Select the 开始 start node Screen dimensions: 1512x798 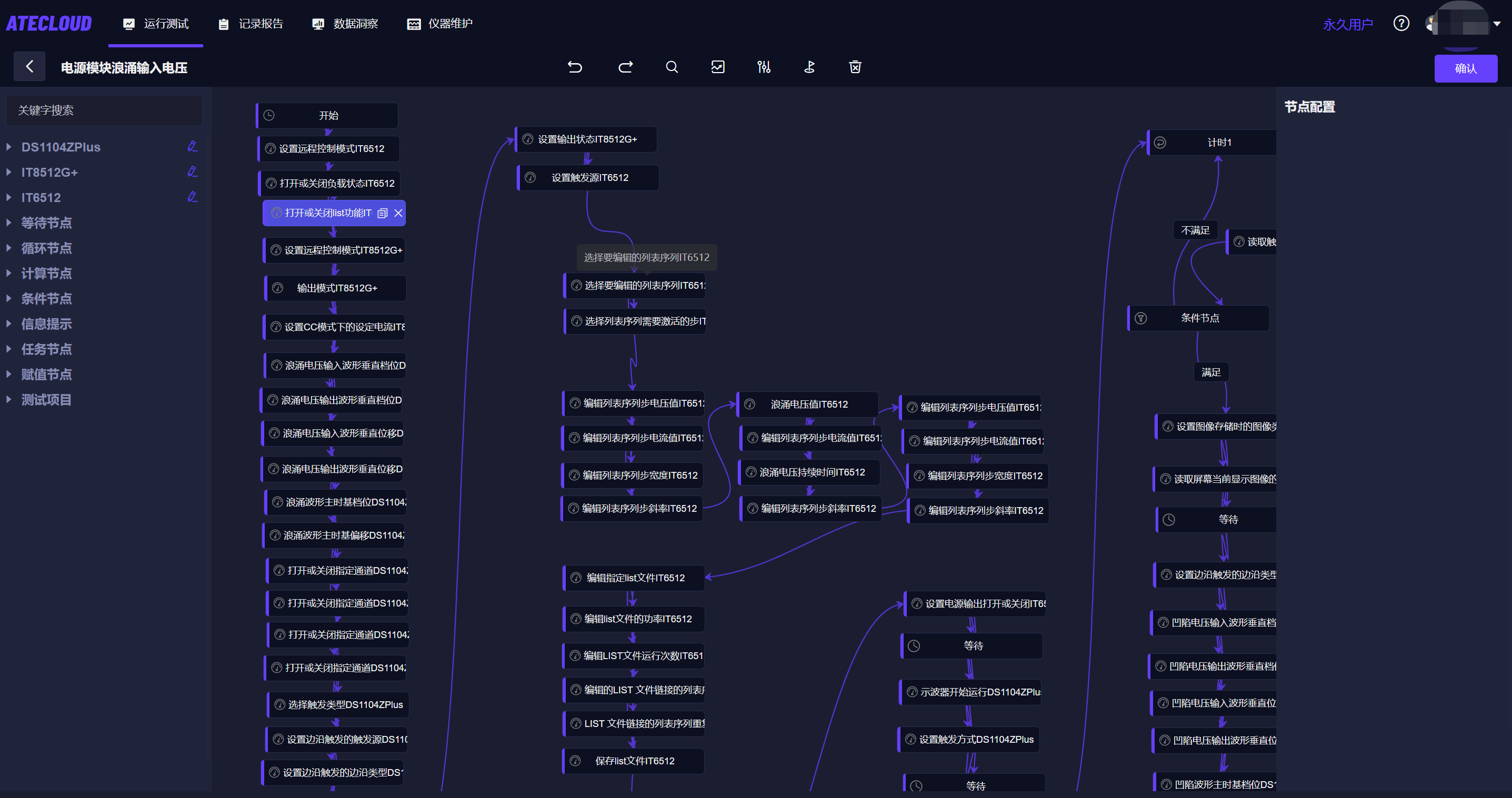coord(327,116)
